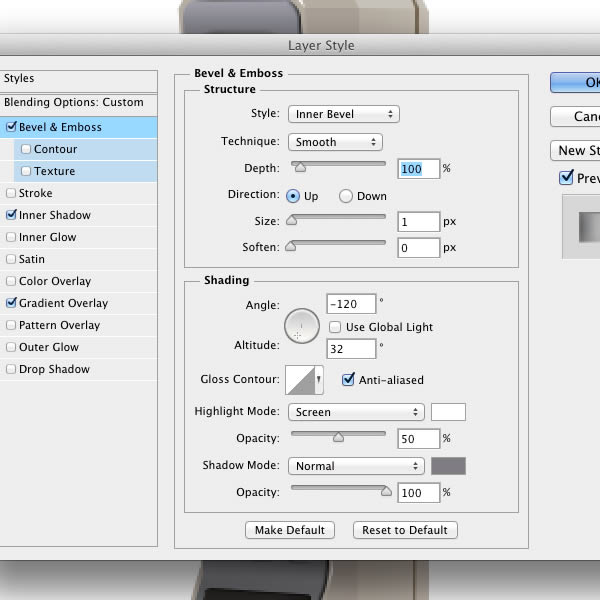Click the Layer Style title bar
Viewport: 600px width, 600px height.
(x=300, y=45)
